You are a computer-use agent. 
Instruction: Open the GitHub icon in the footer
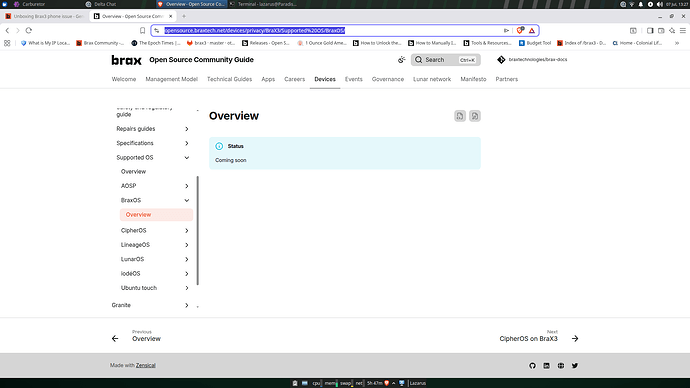tap(532, 366)
